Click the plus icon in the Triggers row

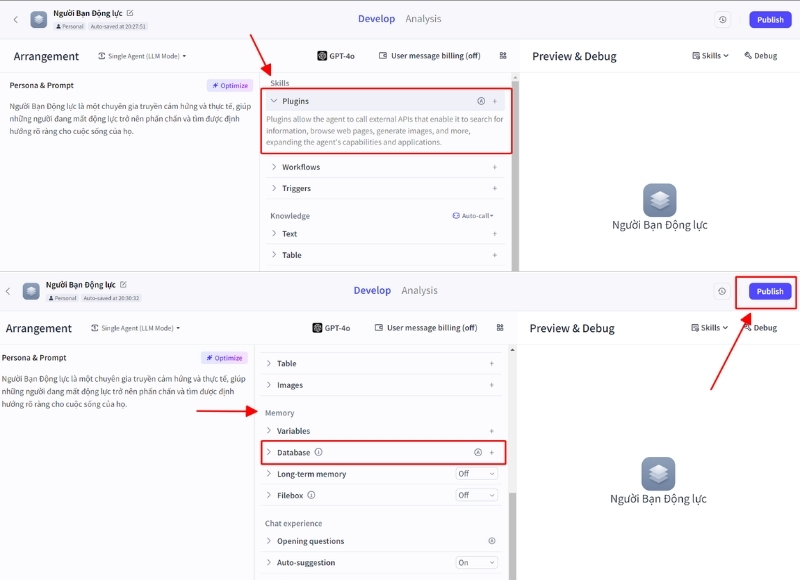pyautogui.click(x=494, y=188)
